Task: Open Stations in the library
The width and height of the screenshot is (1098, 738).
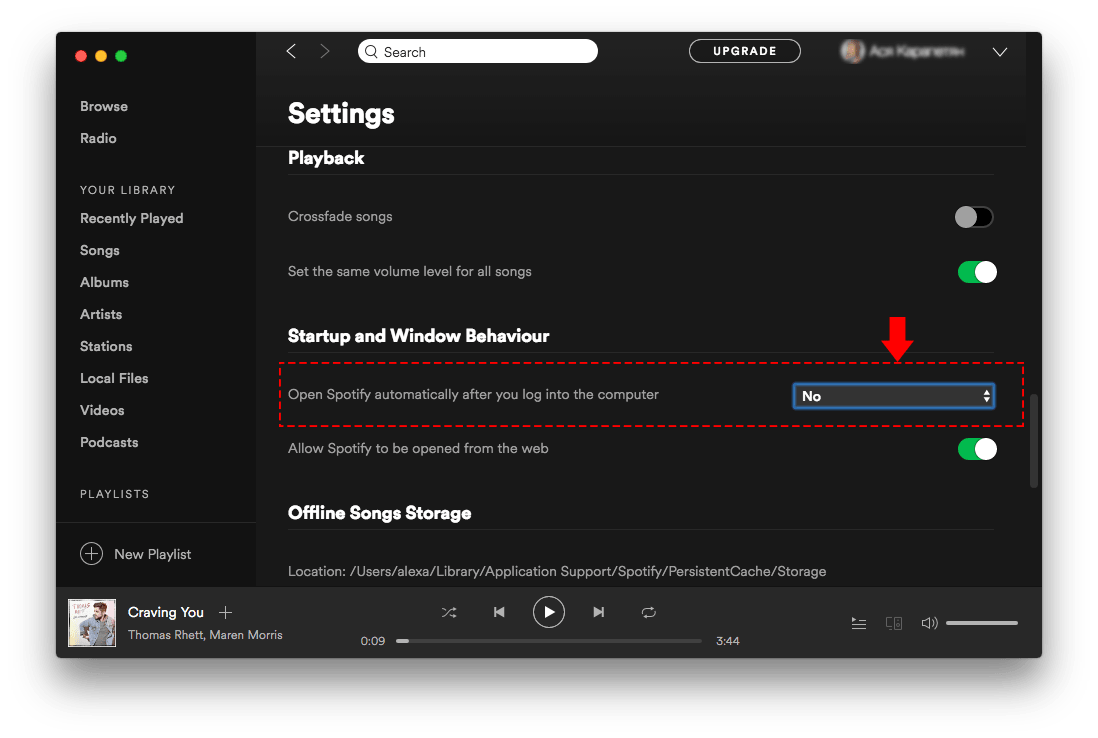Action: (x=106, y=347)
